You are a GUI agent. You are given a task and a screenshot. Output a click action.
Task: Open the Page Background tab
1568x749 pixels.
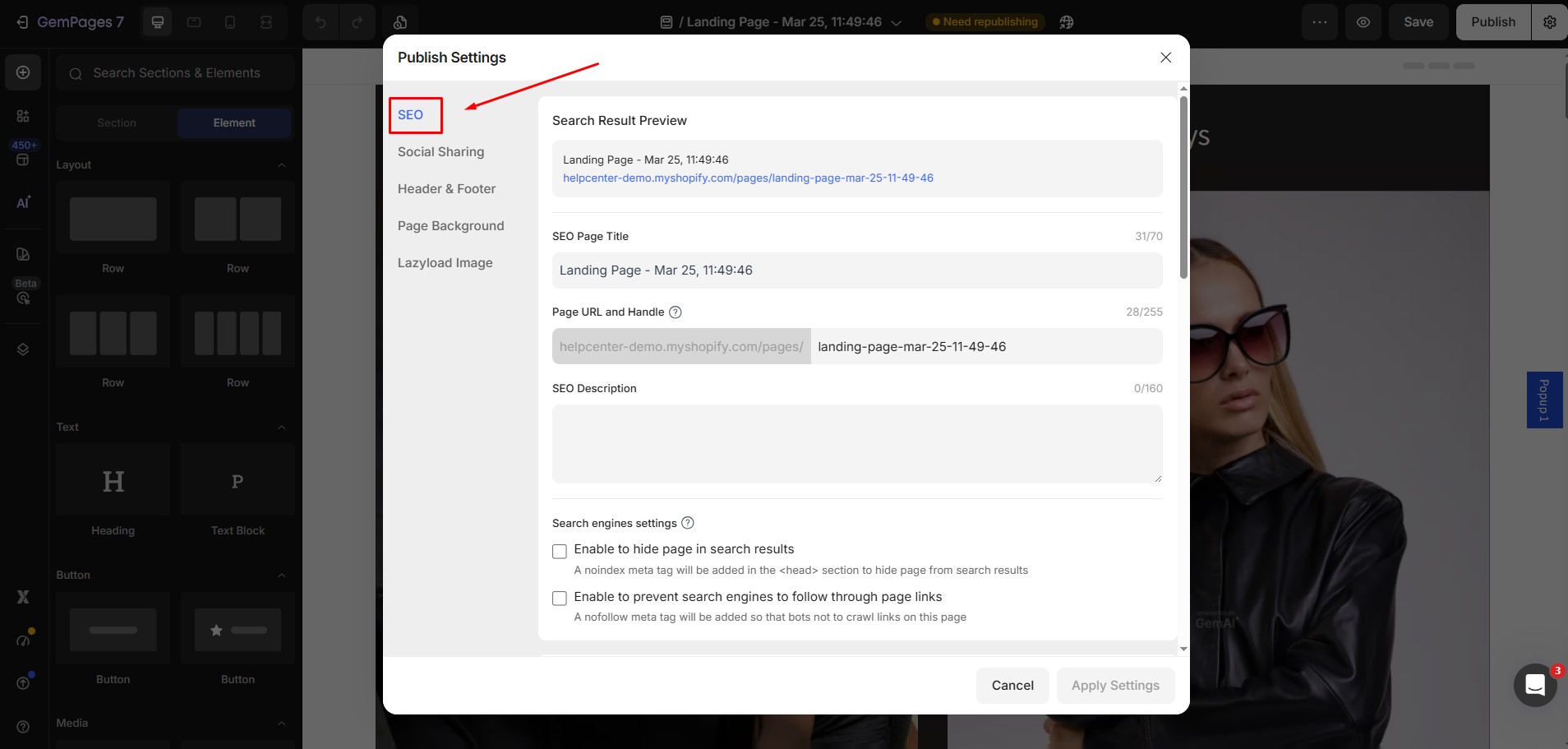click(x=450, y=226)
